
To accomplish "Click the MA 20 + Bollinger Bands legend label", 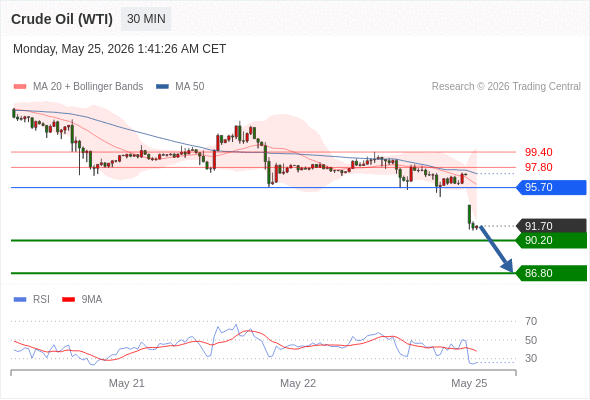I will pyautogui.click(x=88, y=87).
